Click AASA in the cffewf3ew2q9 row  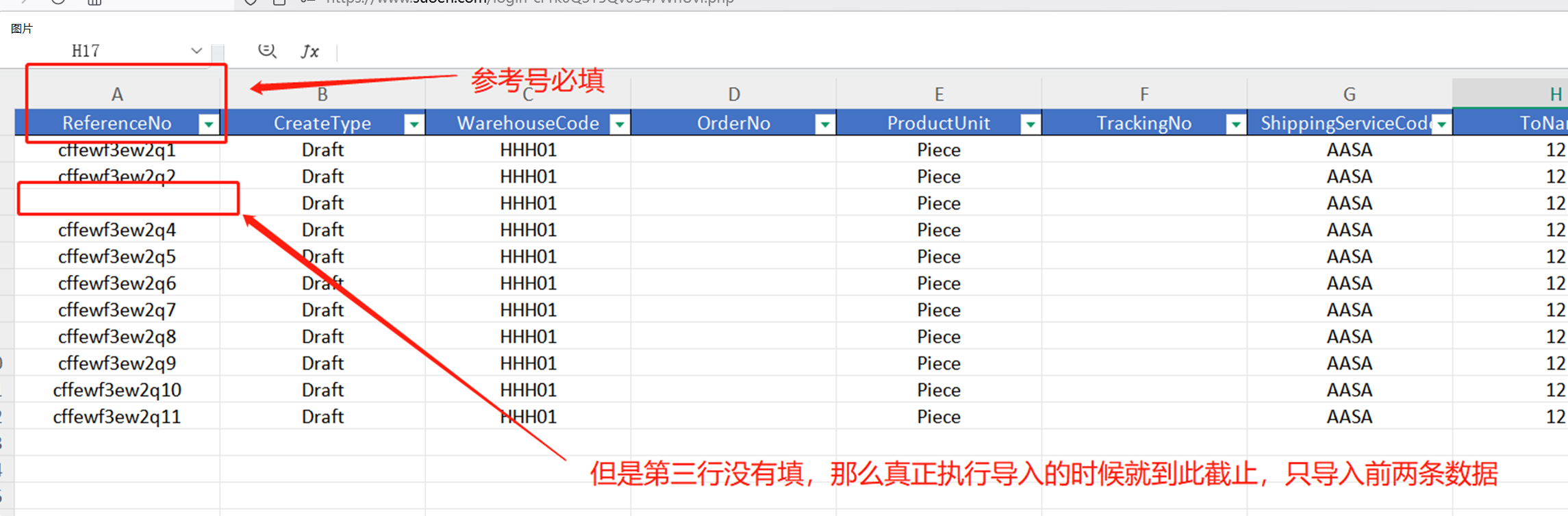point(1350,363)
